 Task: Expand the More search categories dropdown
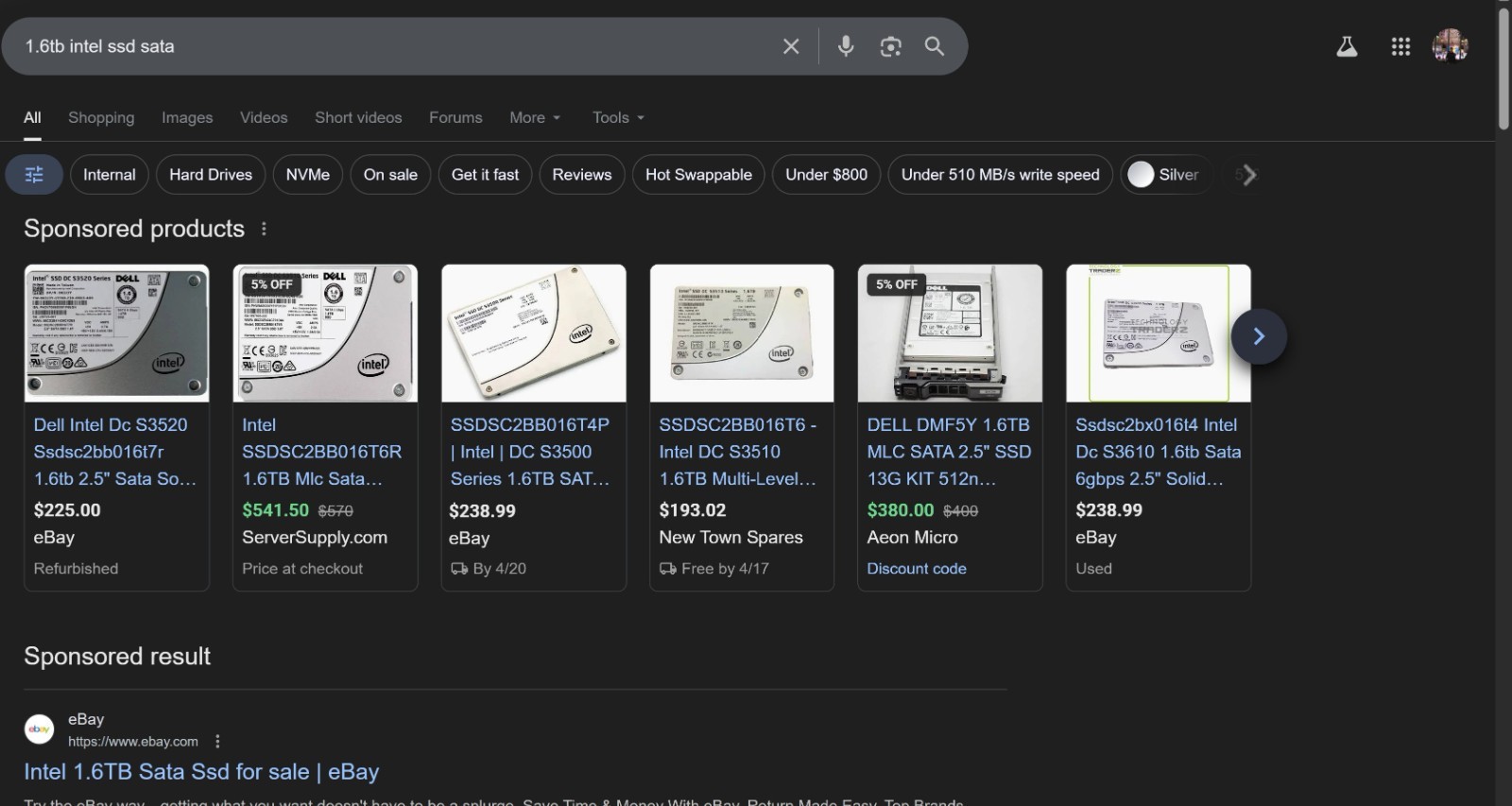click(x=535, y=117)
